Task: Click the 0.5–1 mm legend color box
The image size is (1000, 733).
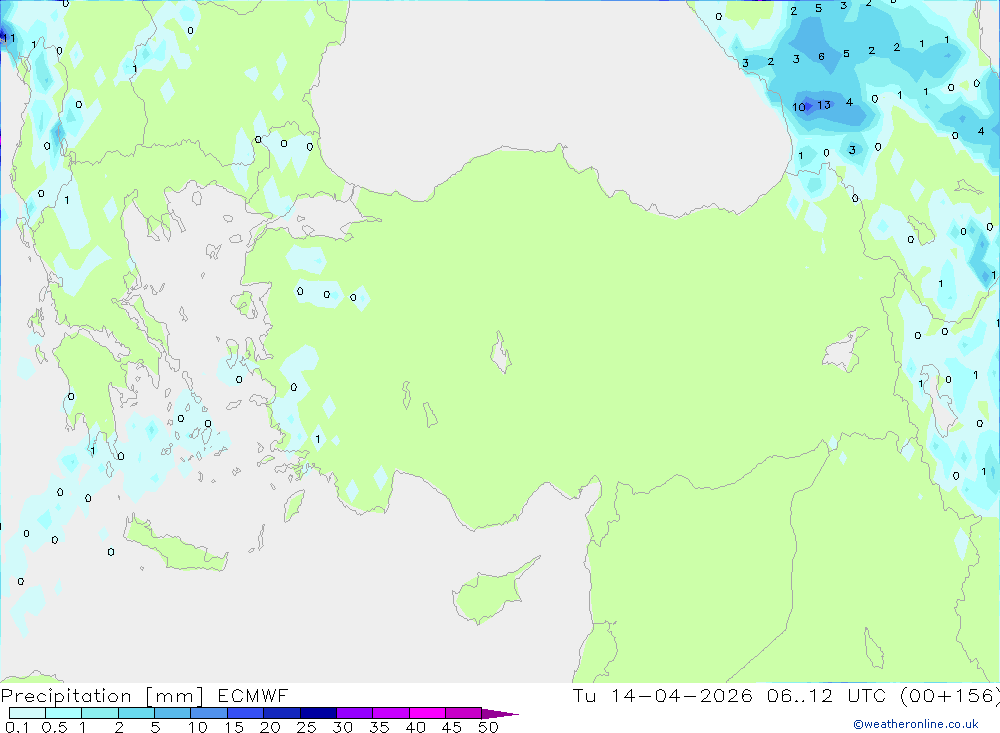Action: pos(64,713)
